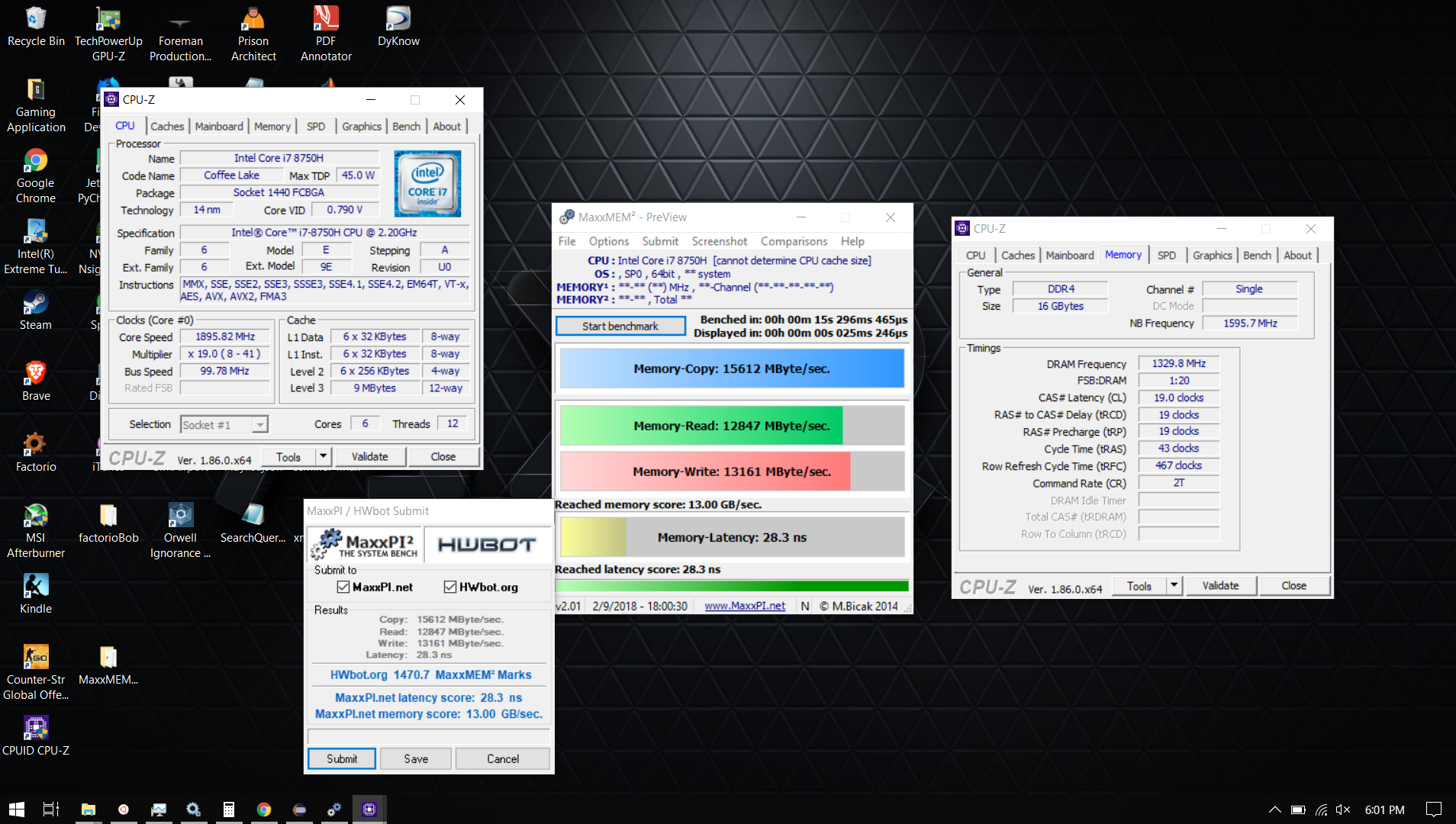This screenshot has width=1456, height=824.
Task: Click the Core Speed value field
Action: [224, 336]
